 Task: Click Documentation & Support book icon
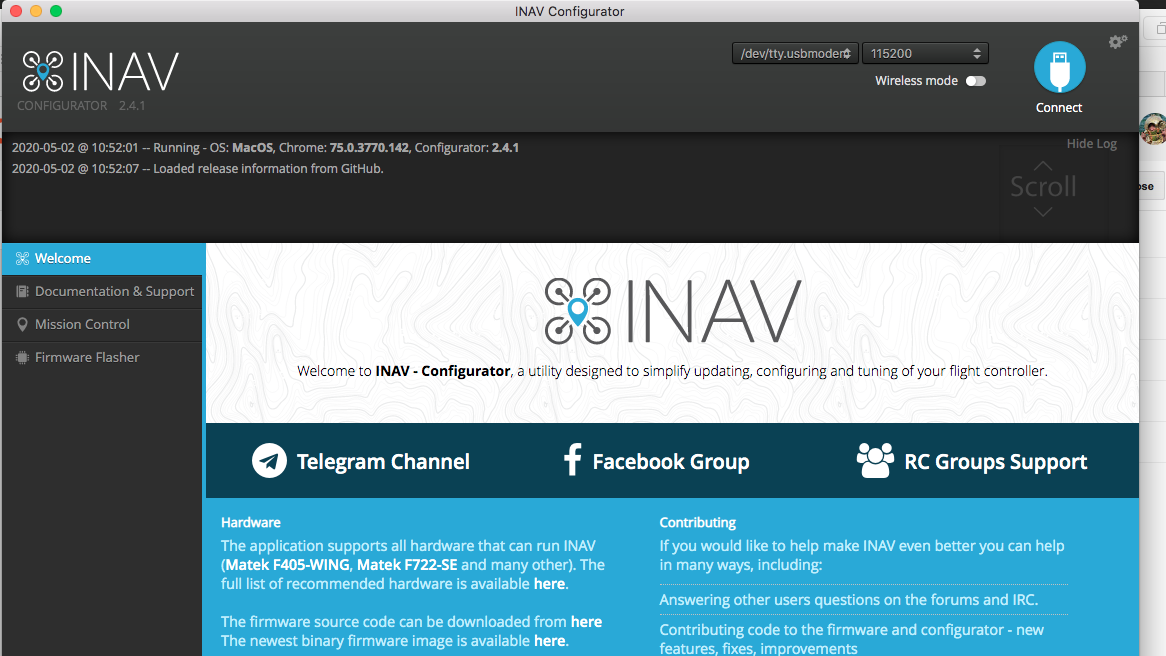click(22, 292)
